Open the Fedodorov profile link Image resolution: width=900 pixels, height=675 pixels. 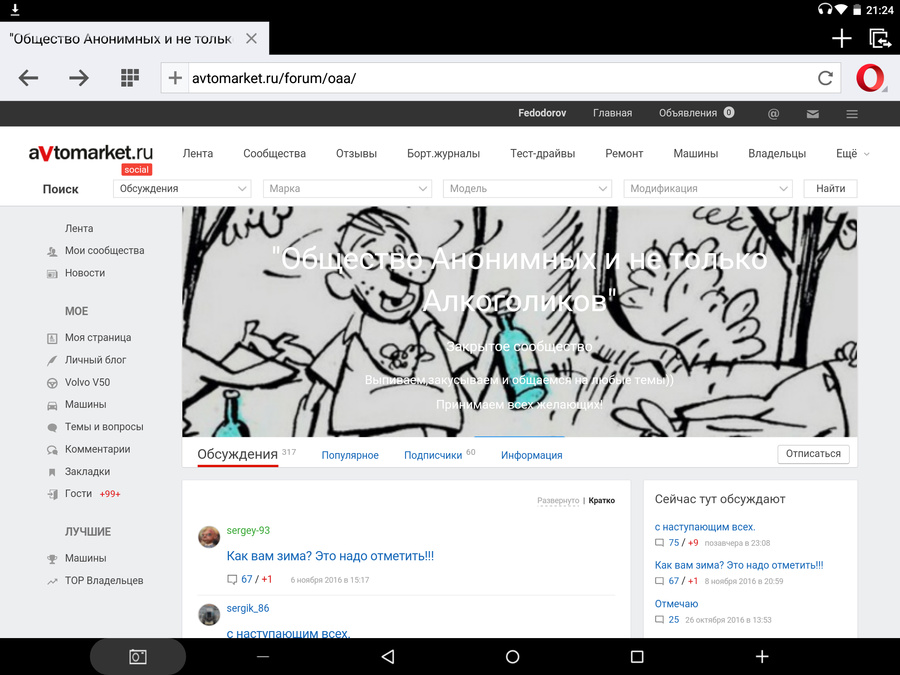(x=542, y=113)
